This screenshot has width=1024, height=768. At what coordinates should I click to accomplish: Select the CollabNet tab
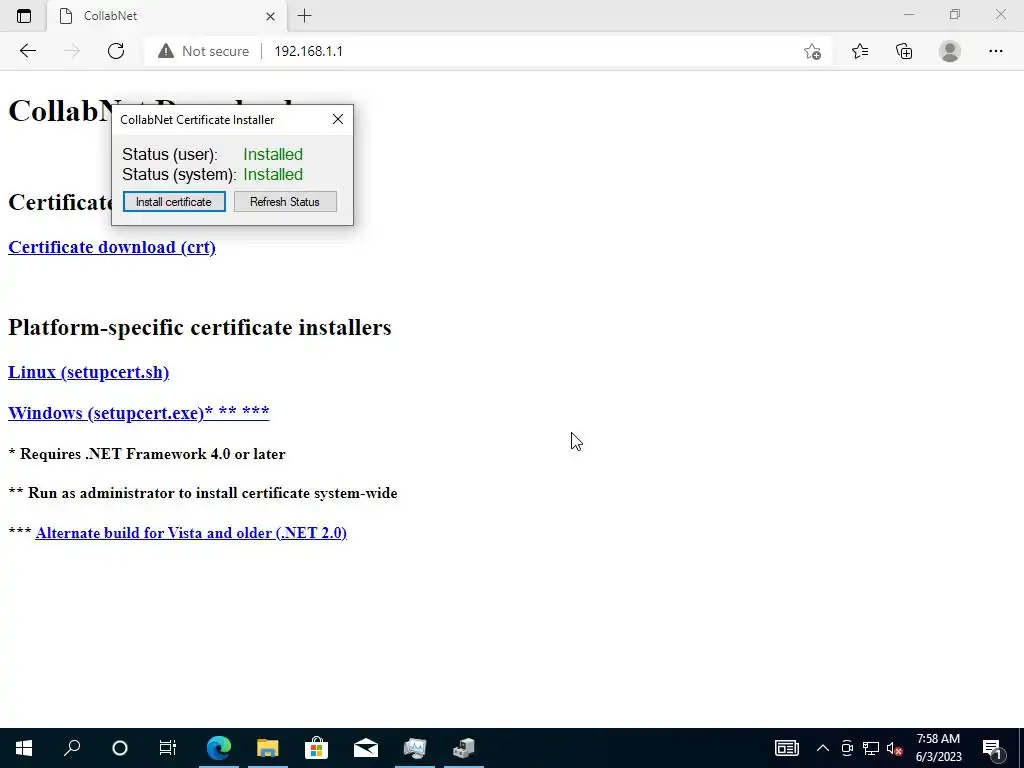tap(168, 16)
